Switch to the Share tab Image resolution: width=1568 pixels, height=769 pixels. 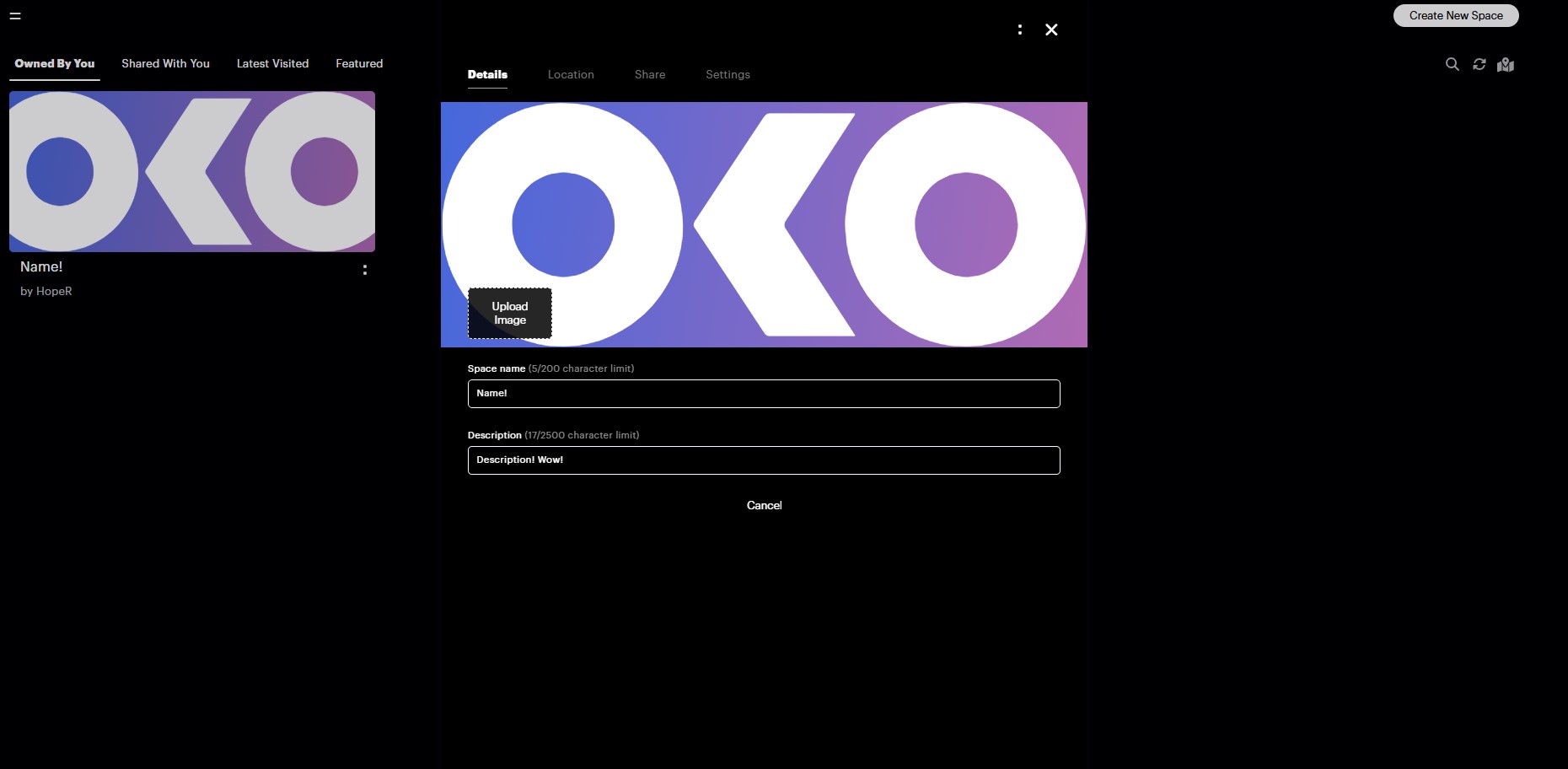(x=650, y=74)
